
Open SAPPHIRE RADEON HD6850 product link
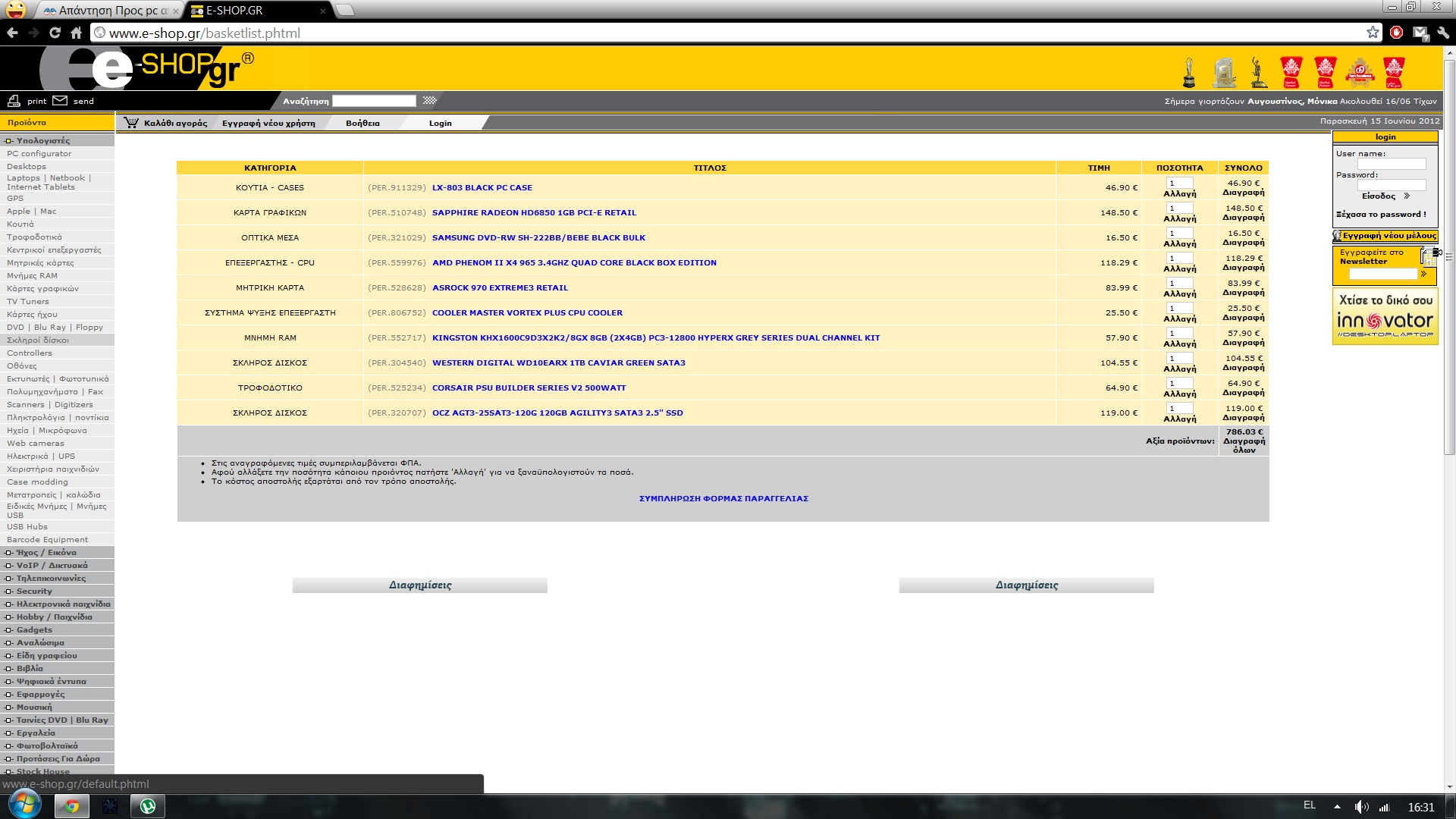point(534,212)
